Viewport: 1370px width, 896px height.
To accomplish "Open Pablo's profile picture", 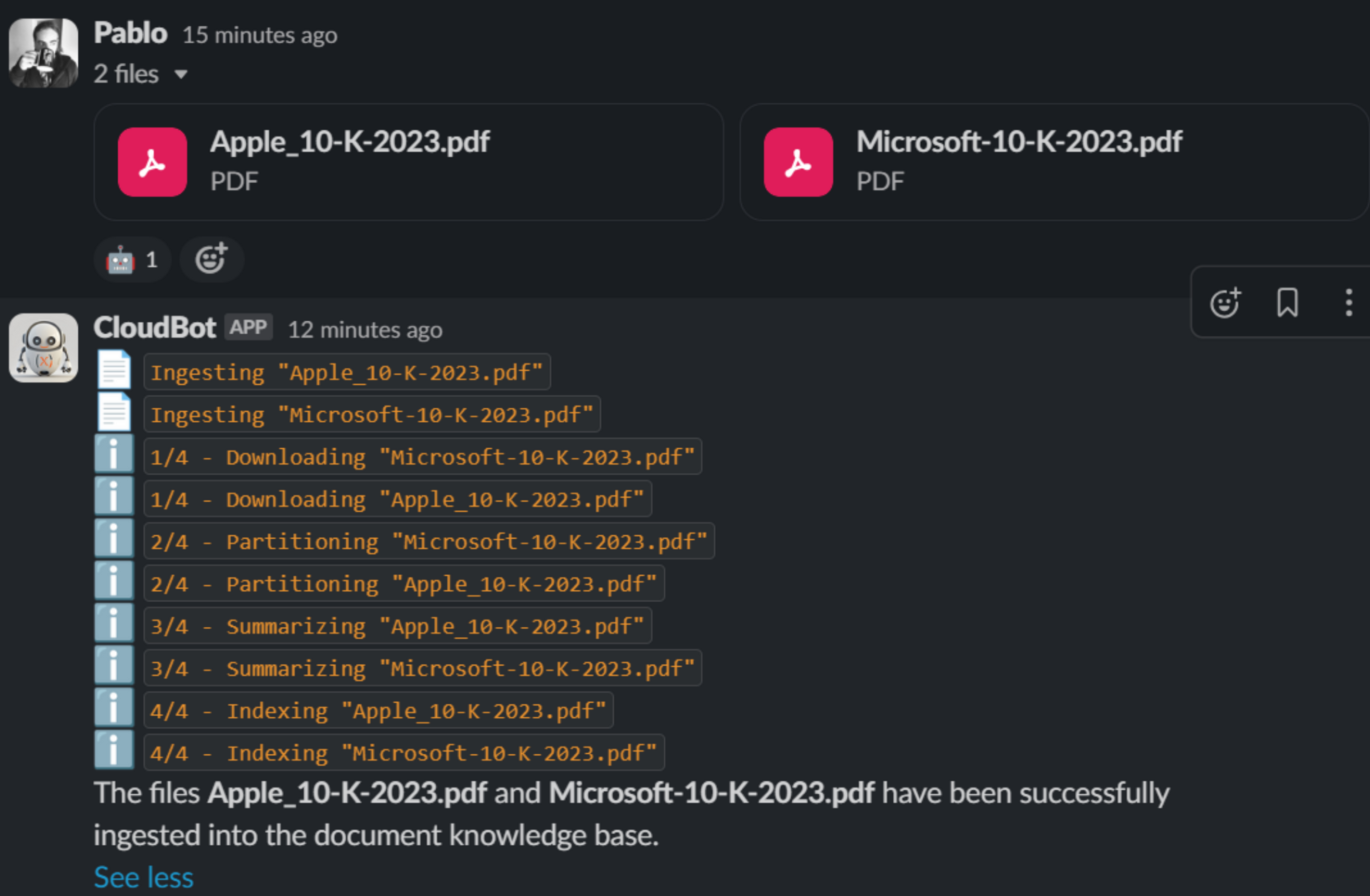I will tap(43, 53).
